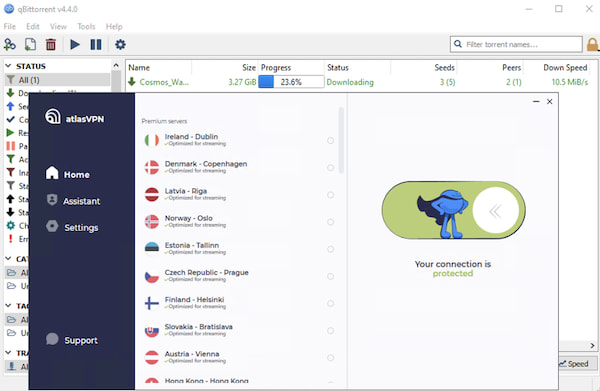Image resolution: width=600 pixels, height=391 pixels.
Task: Sort by the Seeds column header
Action: (444, 68)
